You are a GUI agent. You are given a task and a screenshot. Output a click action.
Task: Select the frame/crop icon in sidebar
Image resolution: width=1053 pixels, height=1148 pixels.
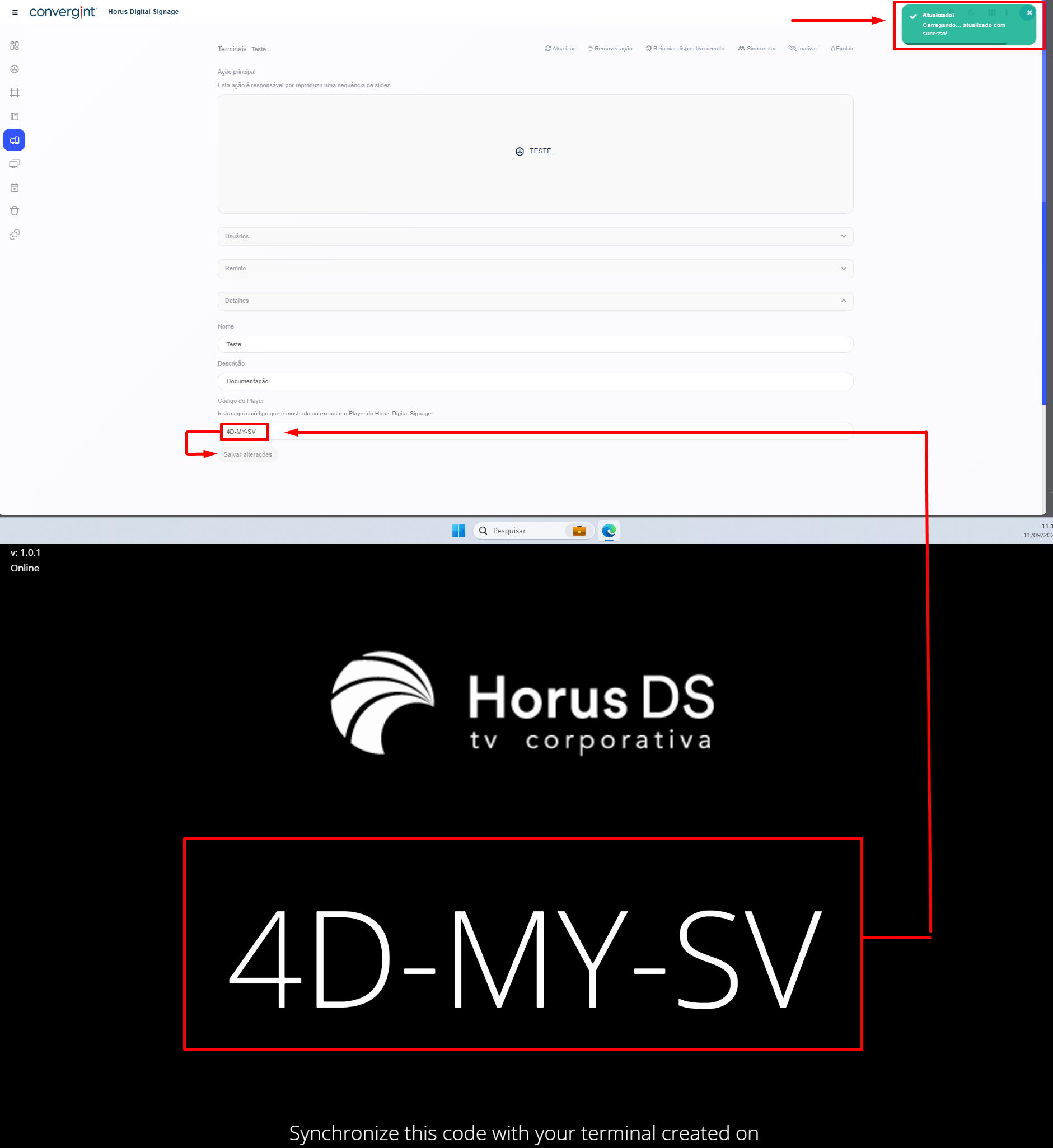15,93
